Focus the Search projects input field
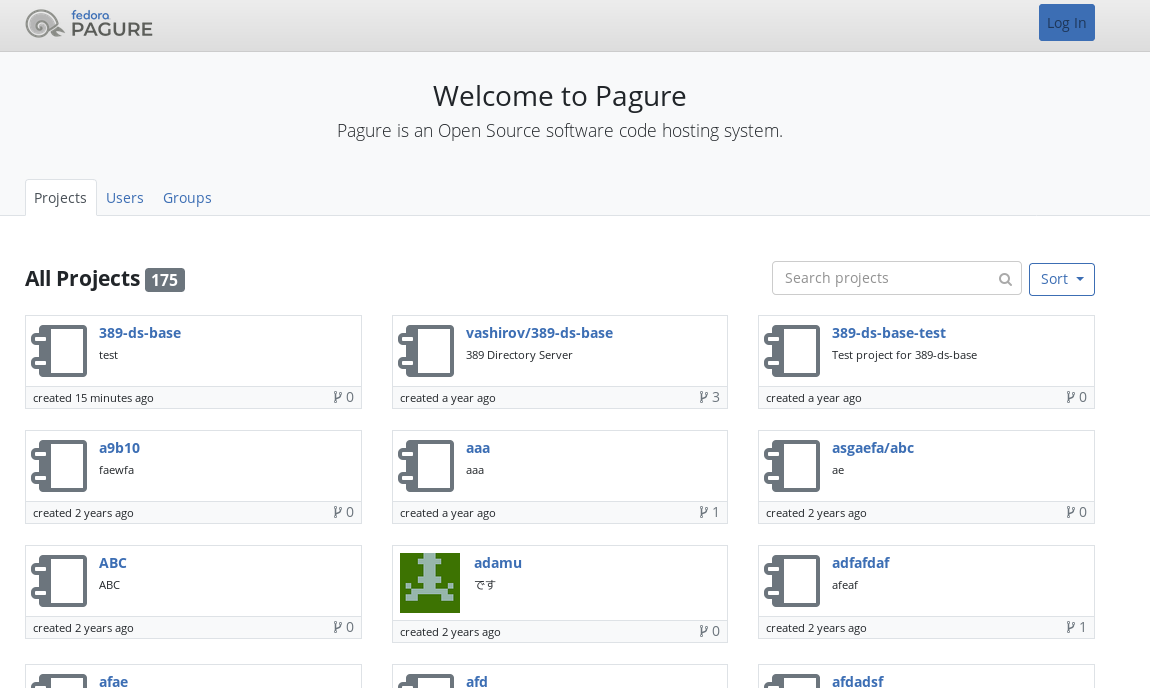The height and width of the screenshot is (688, 1150). click(x=896, y=279)
